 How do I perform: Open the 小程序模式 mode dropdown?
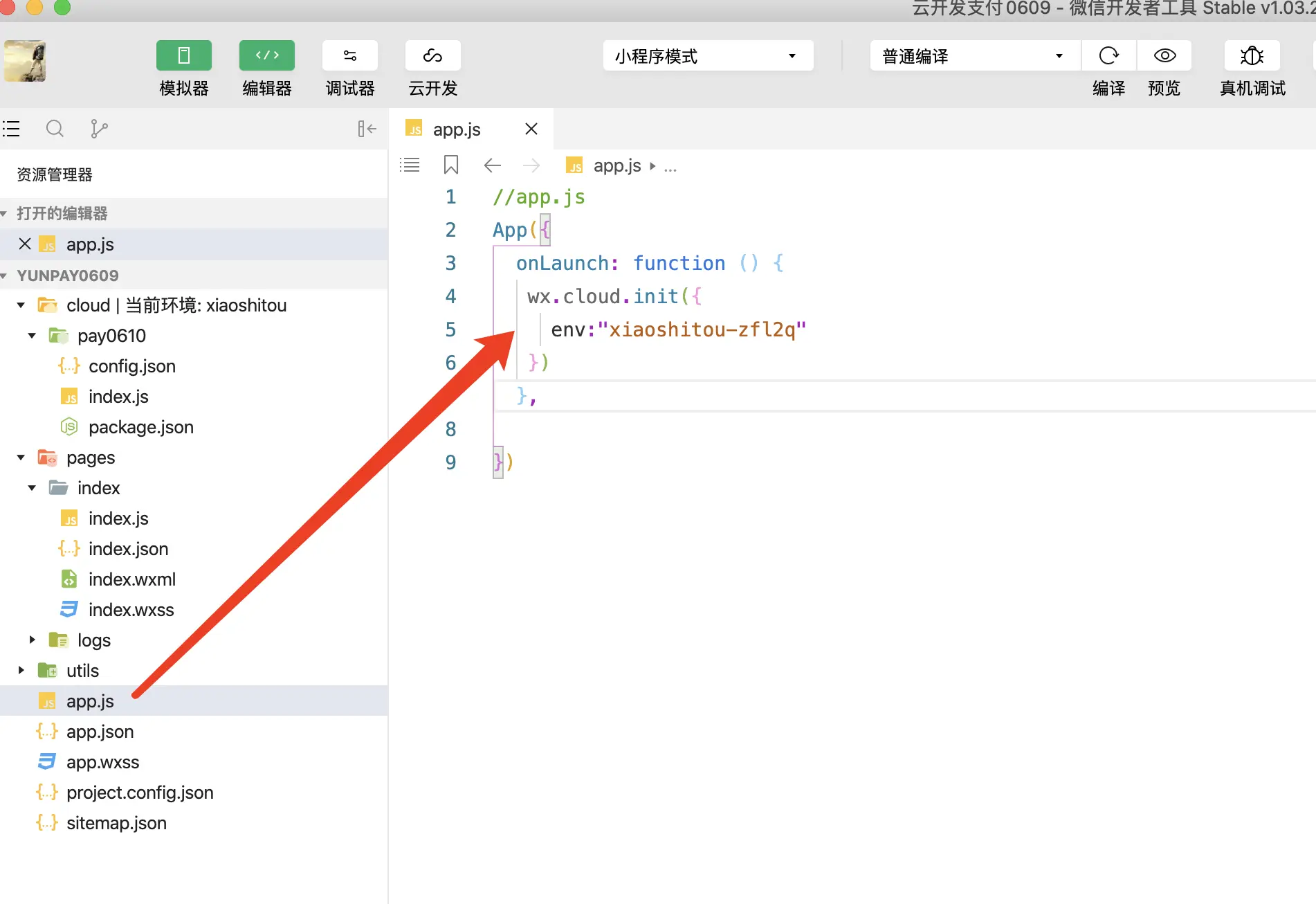[x=708, y=56]
